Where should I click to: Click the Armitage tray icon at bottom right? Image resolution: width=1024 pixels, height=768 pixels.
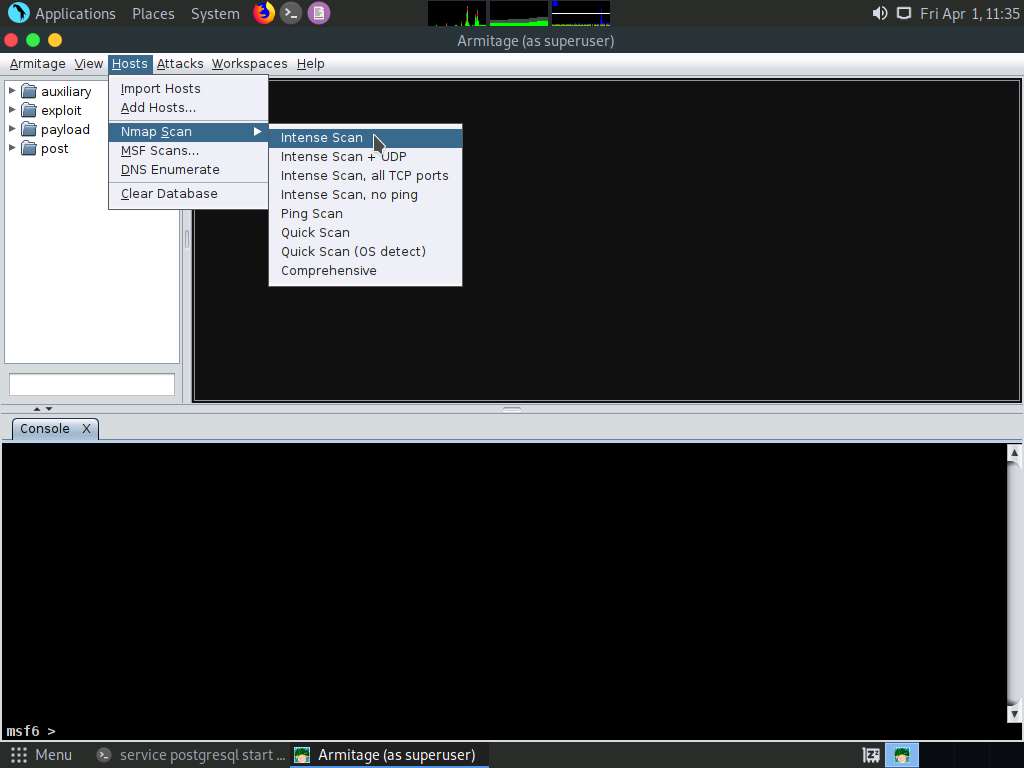[902, 755]
